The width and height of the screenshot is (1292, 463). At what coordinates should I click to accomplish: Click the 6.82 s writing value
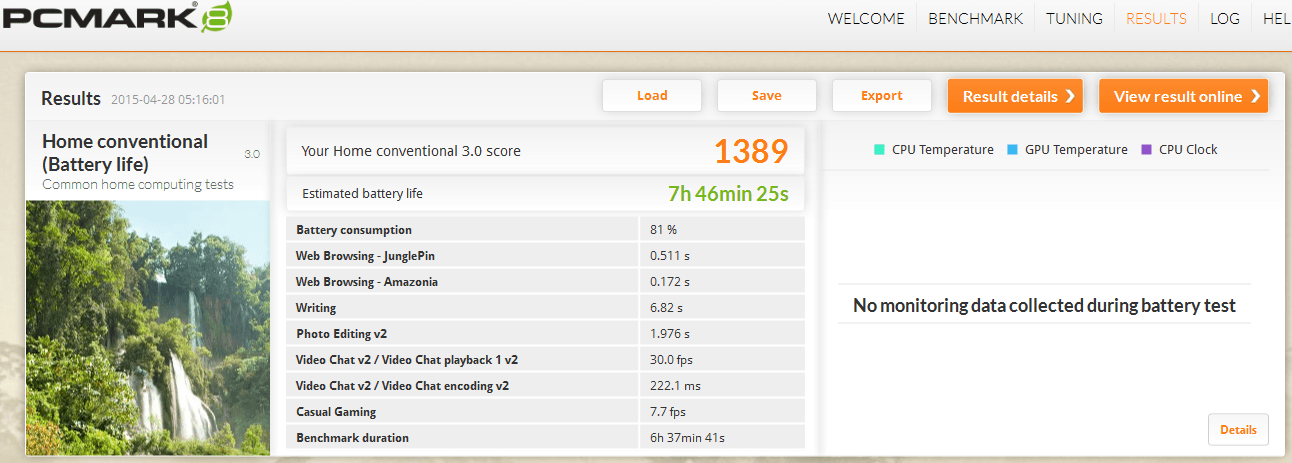tap(666, 307)
